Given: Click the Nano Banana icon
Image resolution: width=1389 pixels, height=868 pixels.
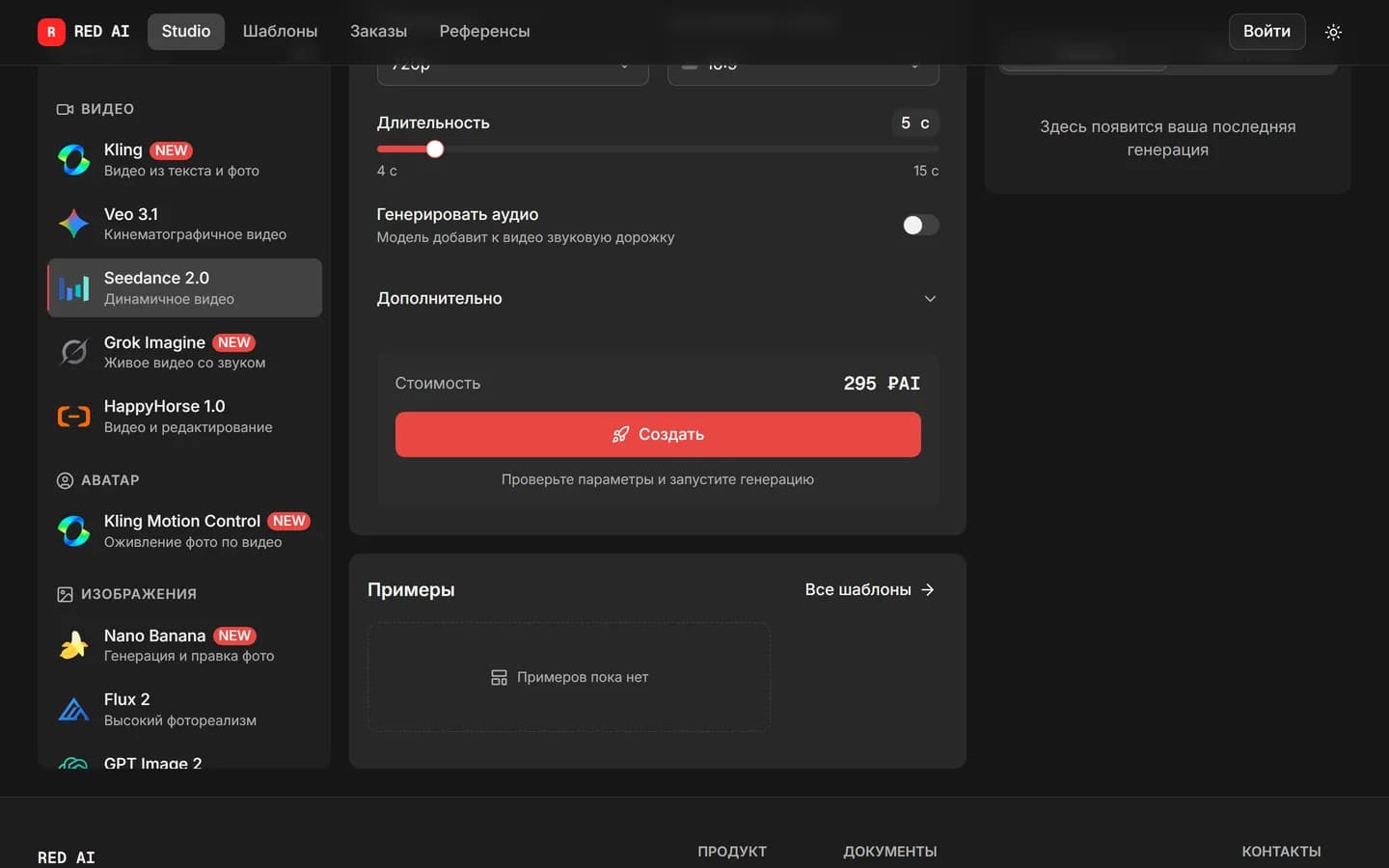Looking at the screenshot, I should pos(73,644).
